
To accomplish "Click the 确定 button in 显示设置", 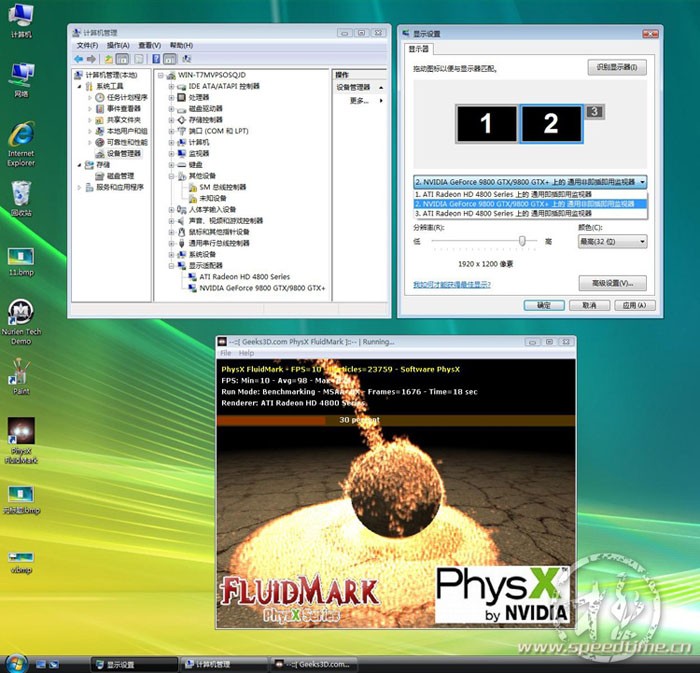I will (544, 305).
